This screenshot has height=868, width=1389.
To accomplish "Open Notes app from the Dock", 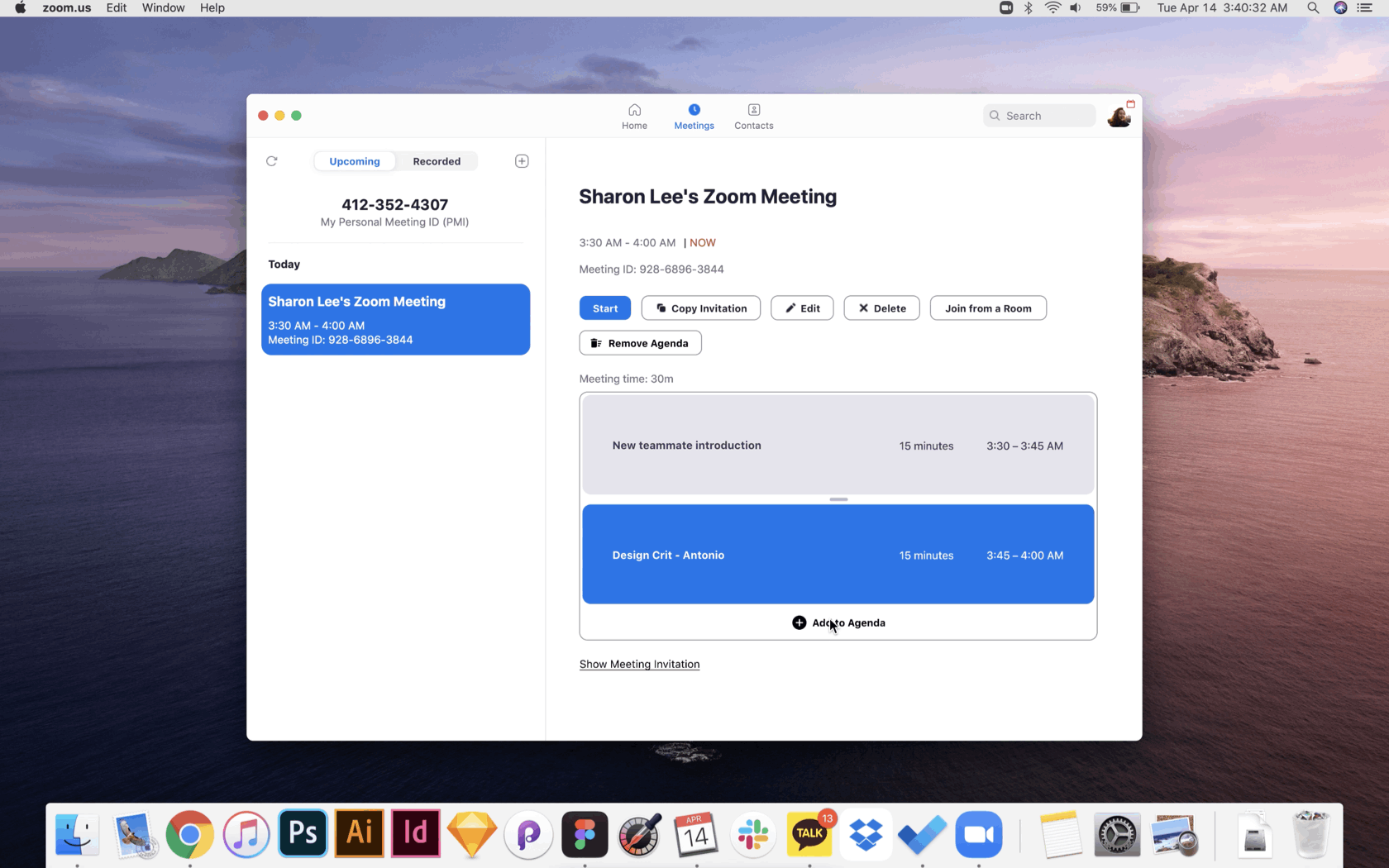I will pos(1060,833).
